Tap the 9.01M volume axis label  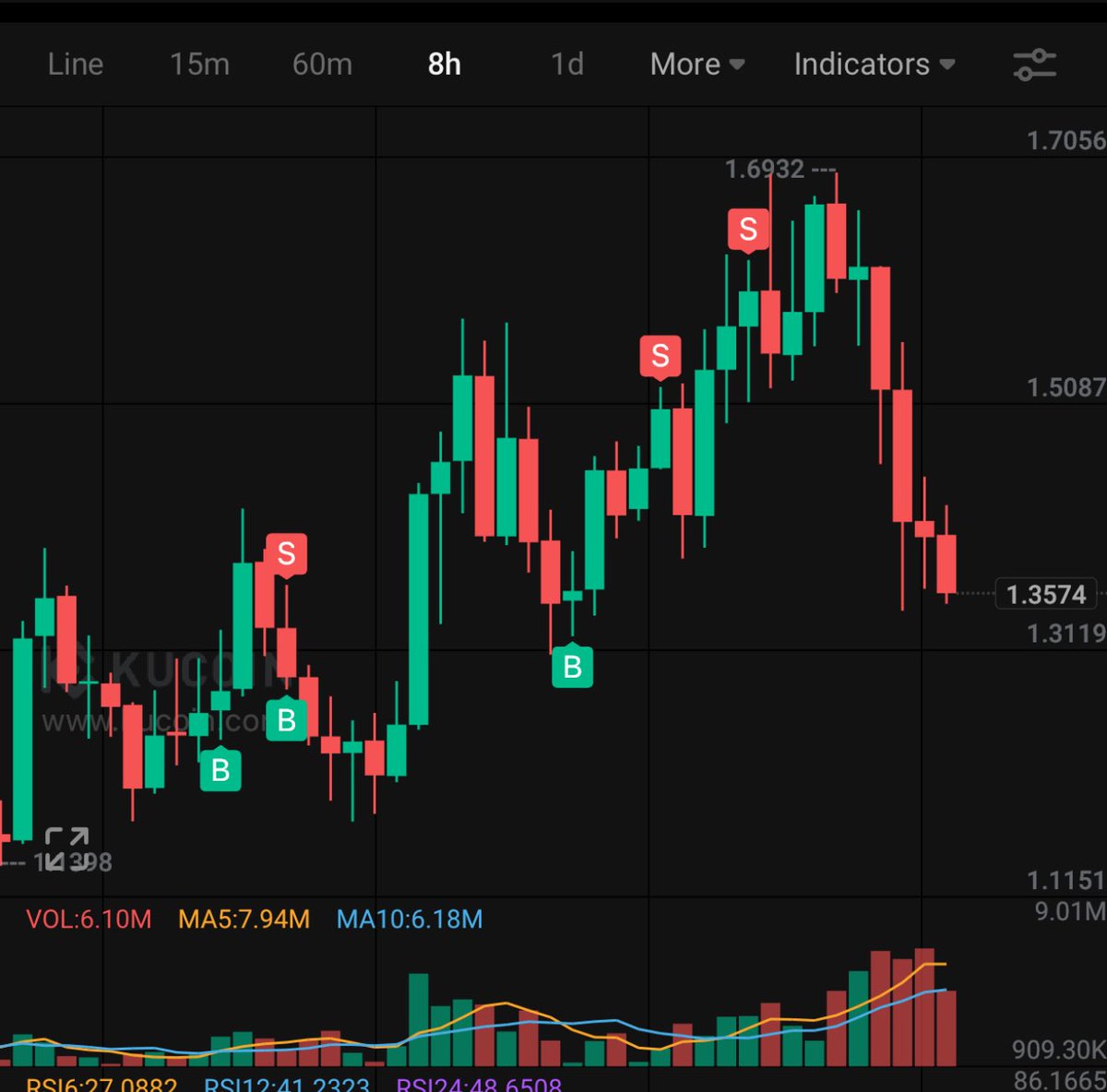[1070, 912]
